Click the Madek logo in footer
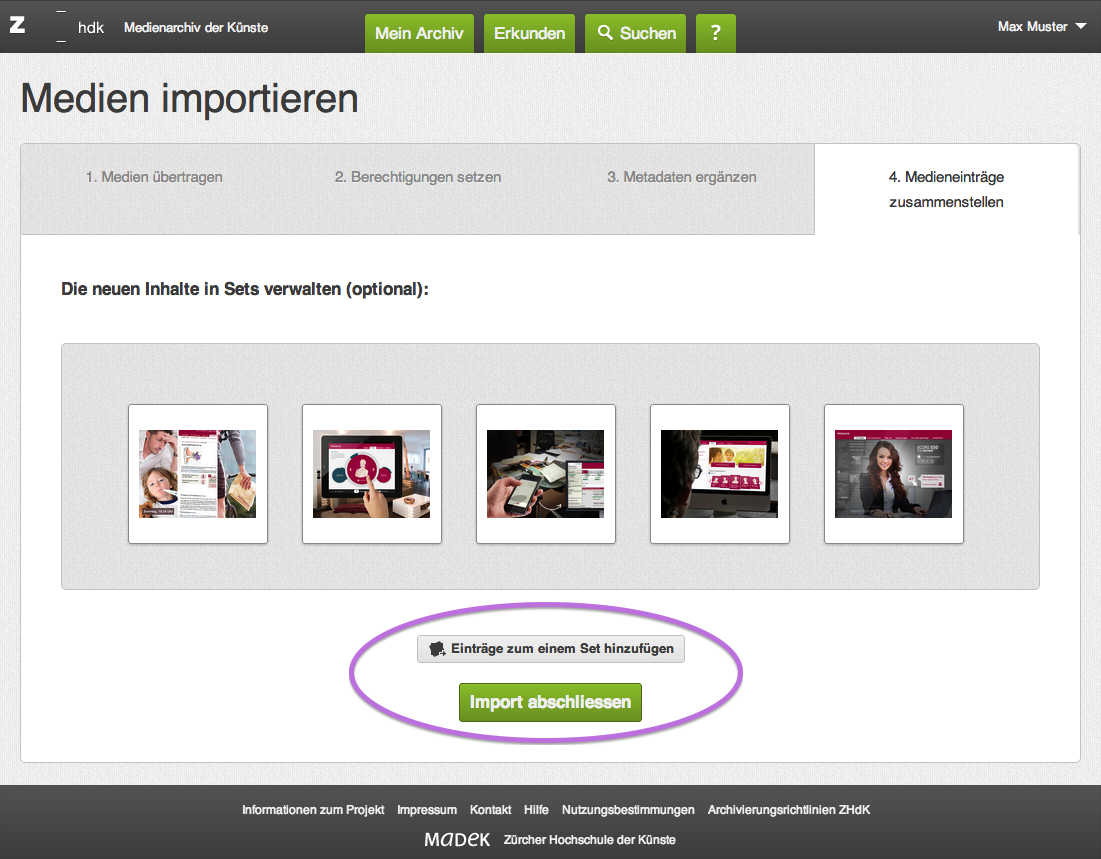1101x859 pixels. (457, 839)
